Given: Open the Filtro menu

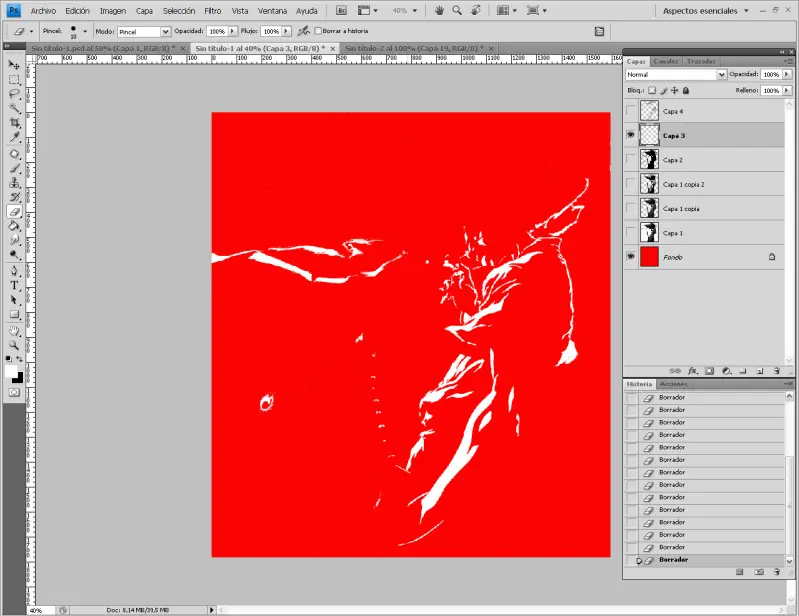Looking at the screenshot, I should (x=212, y=11).
